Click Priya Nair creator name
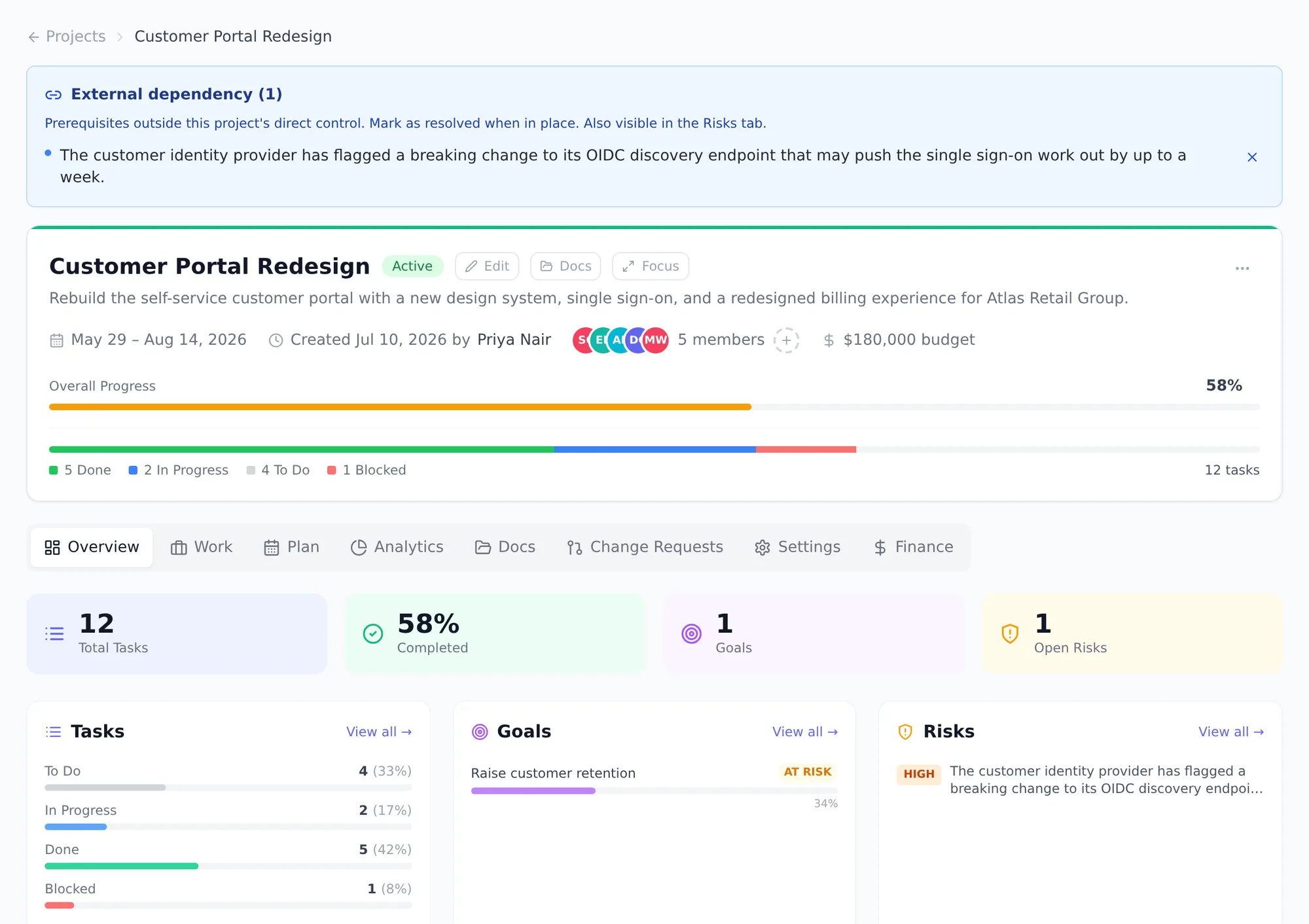1309x924 pixels. click(x=514, y=340)
